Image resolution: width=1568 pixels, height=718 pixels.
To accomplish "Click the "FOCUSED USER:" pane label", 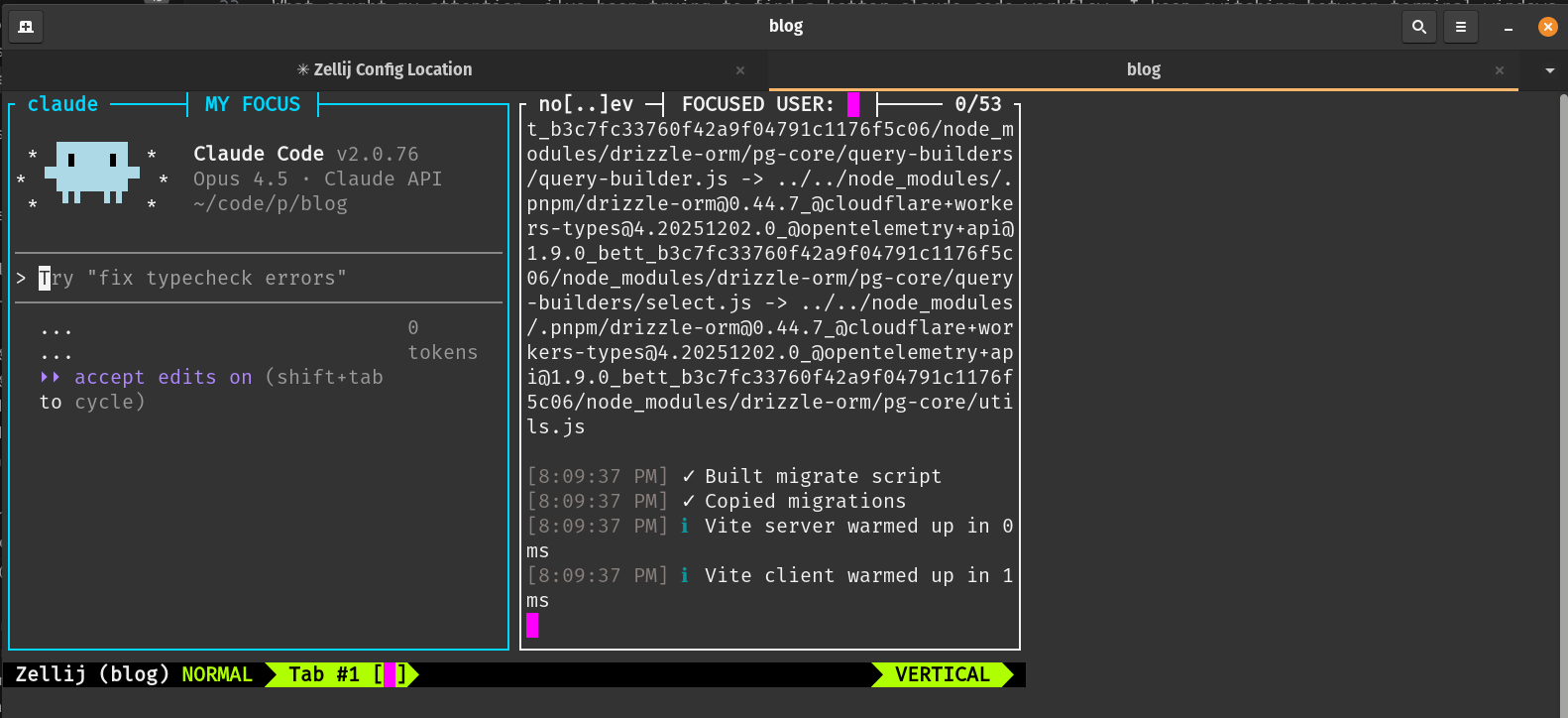I will coord(758,104).
